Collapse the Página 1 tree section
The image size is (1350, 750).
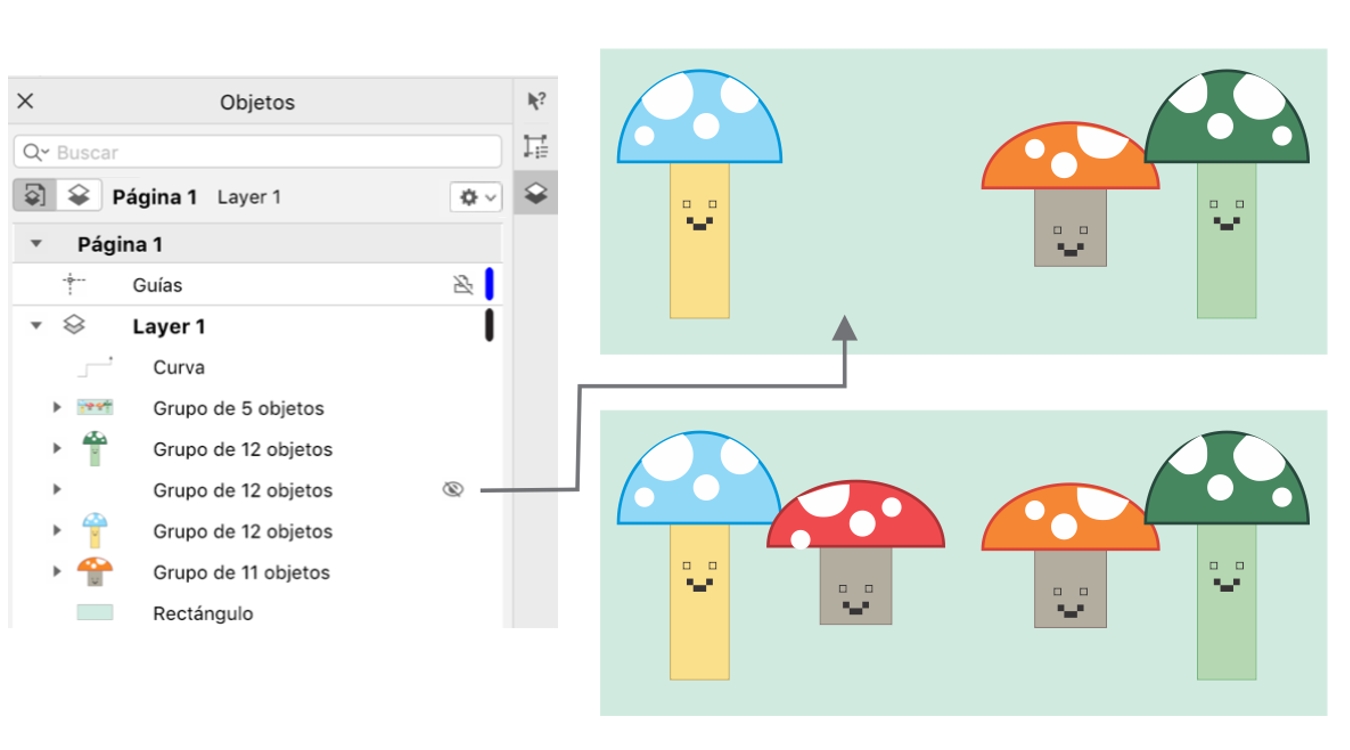37,244
